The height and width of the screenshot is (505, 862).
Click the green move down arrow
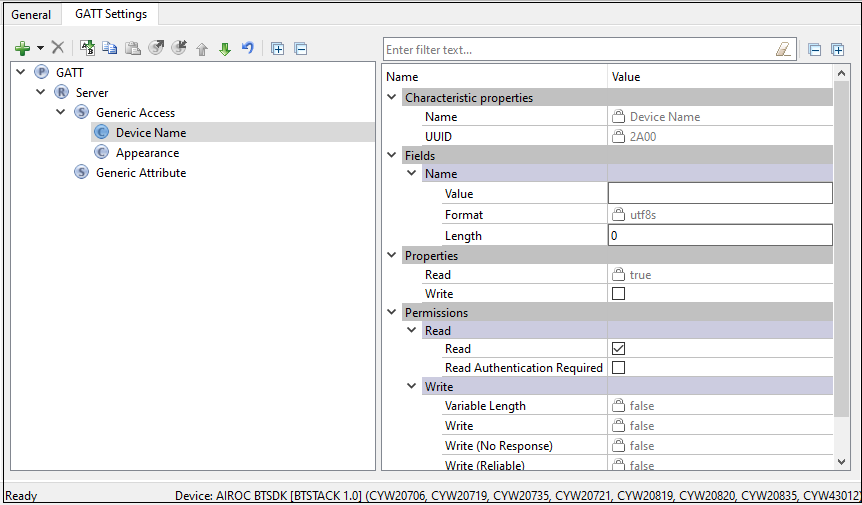click(x=224, y=48)
